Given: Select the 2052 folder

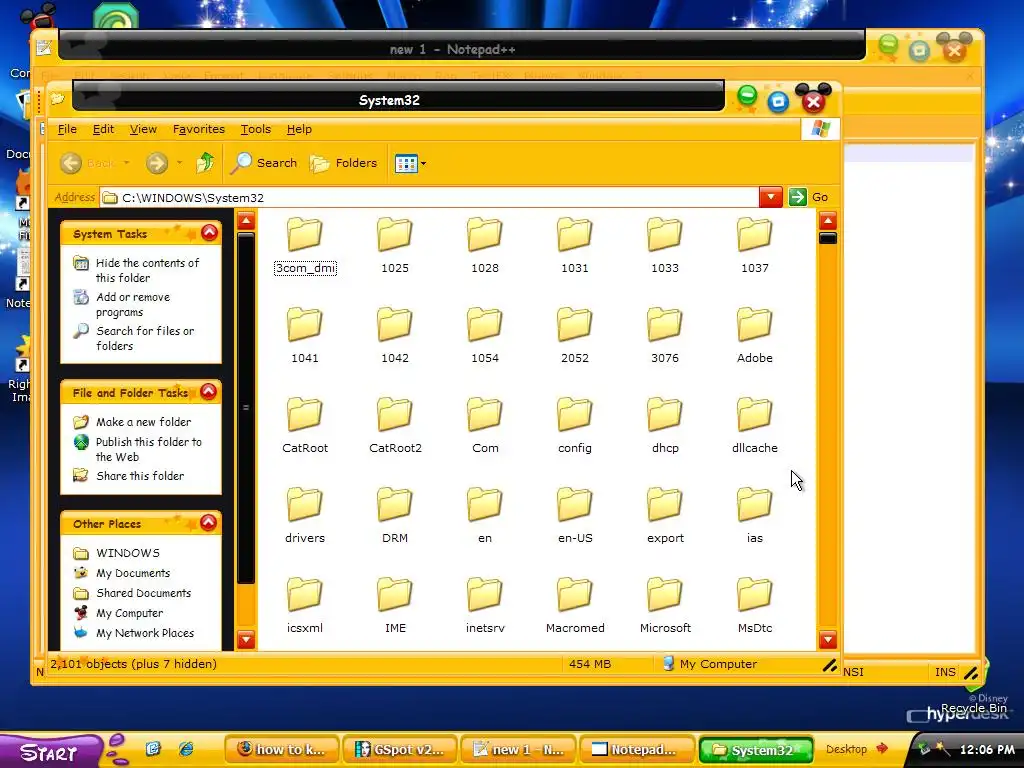Looking at the screenshot, I should pos(575,336).
